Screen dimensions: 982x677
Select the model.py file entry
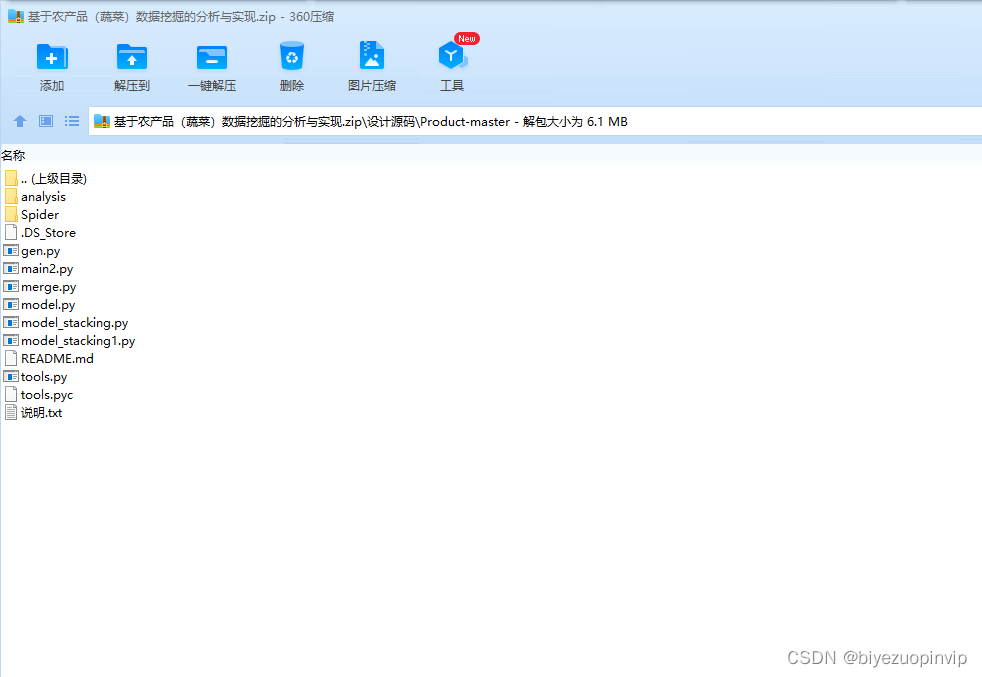(46, 304)
